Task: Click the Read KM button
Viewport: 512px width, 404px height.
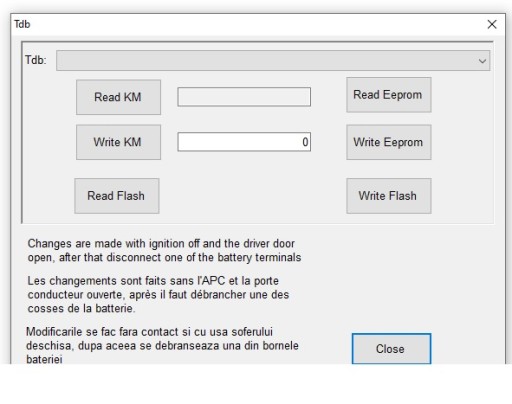Action: (x=118, y=97)
